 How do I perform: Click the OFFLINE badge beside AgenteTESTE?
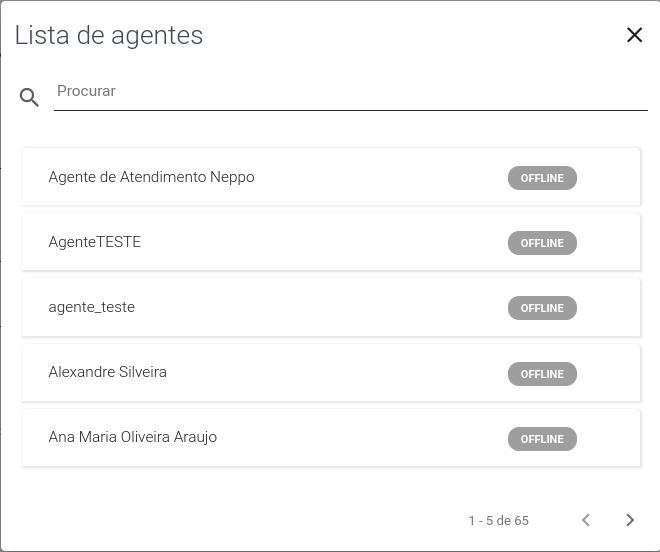pos(542,243)
